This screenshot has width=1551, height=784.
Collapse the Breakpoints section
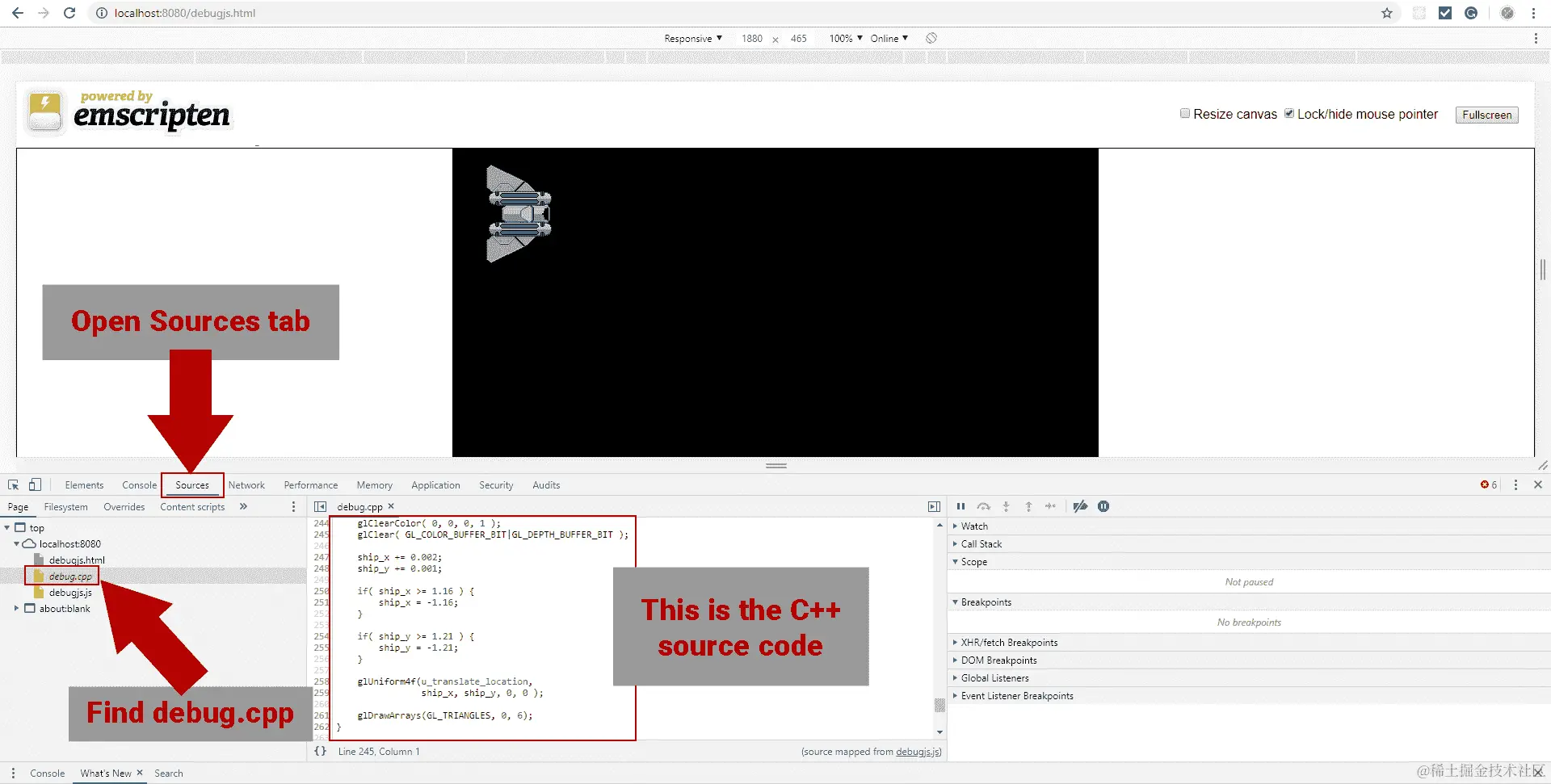pos(986,602)
